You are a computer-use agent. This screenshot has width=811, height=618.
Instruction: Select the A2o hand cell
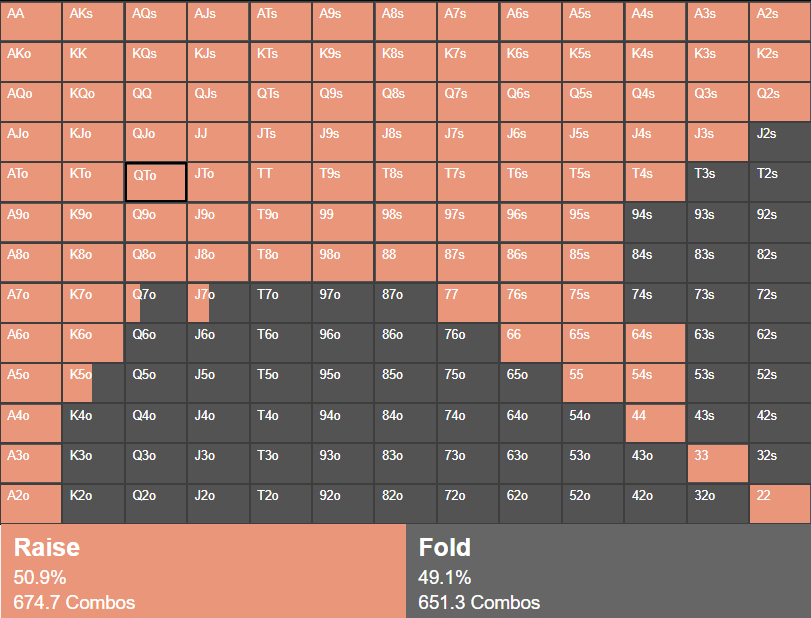click(31, 503)
